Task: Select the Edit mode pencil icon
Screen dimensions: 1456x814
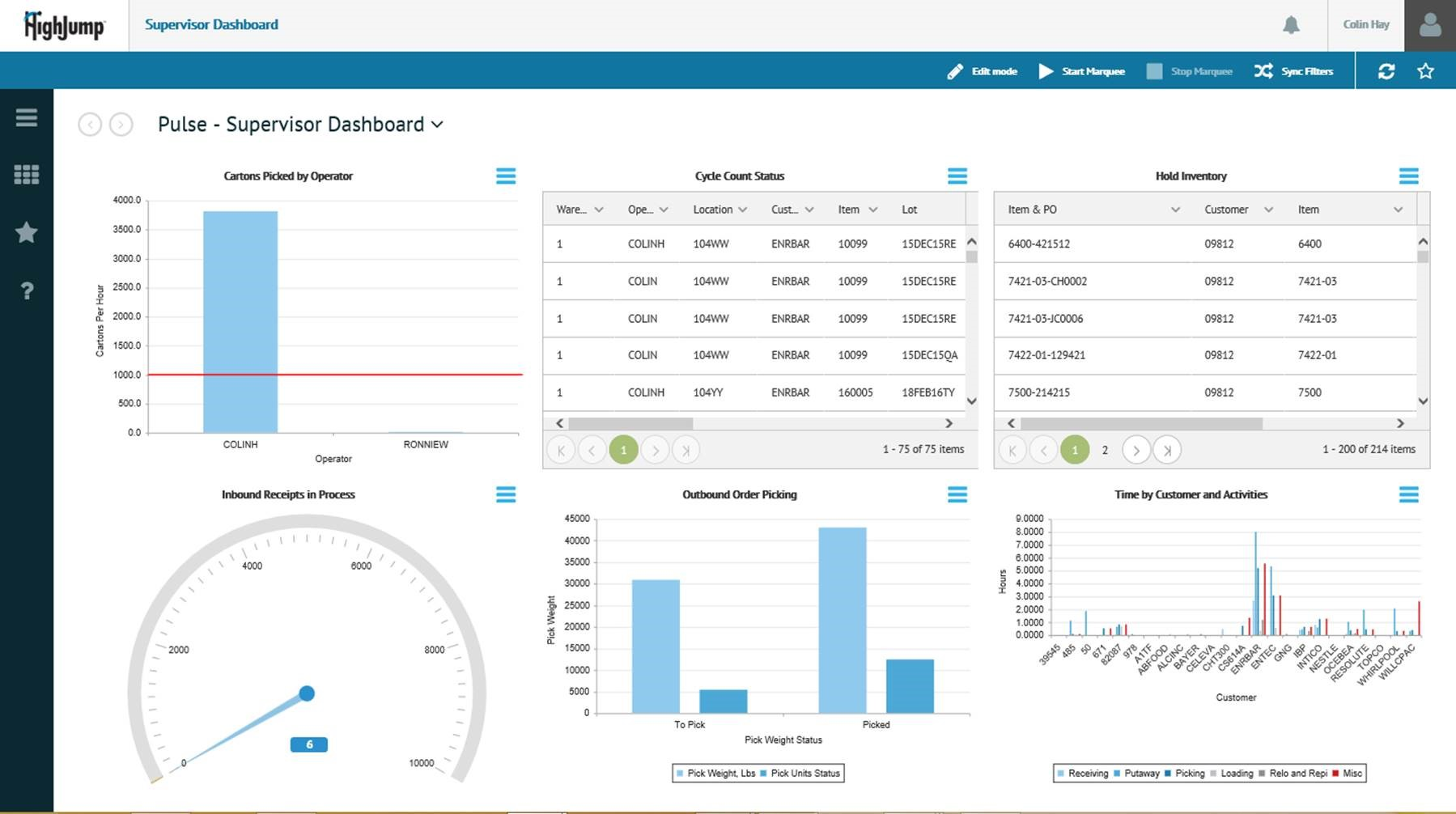Action: click(x=956, y=71)
